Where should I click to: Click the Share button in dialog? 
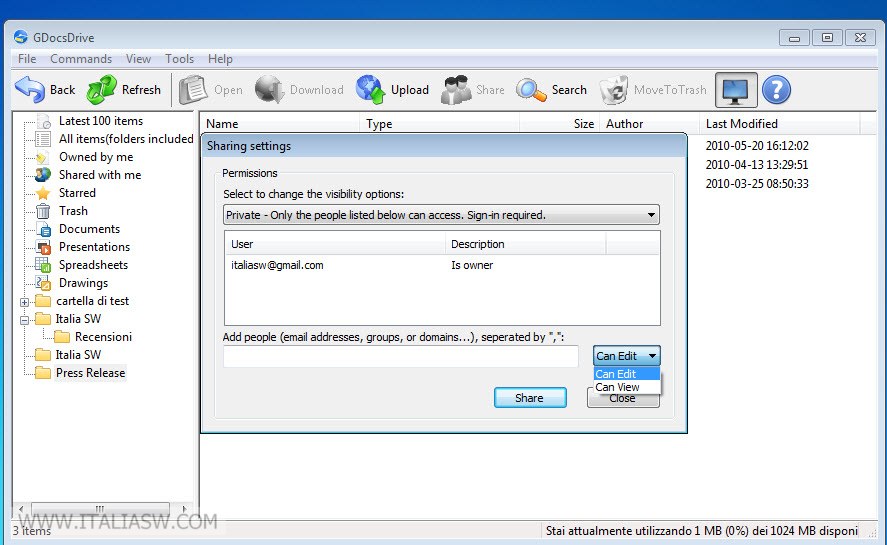pos(530,398)
